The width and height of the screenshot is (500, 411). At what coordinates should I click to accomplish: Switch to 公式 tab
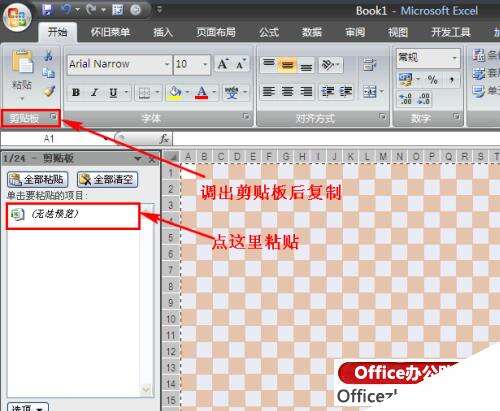point(269,32)
